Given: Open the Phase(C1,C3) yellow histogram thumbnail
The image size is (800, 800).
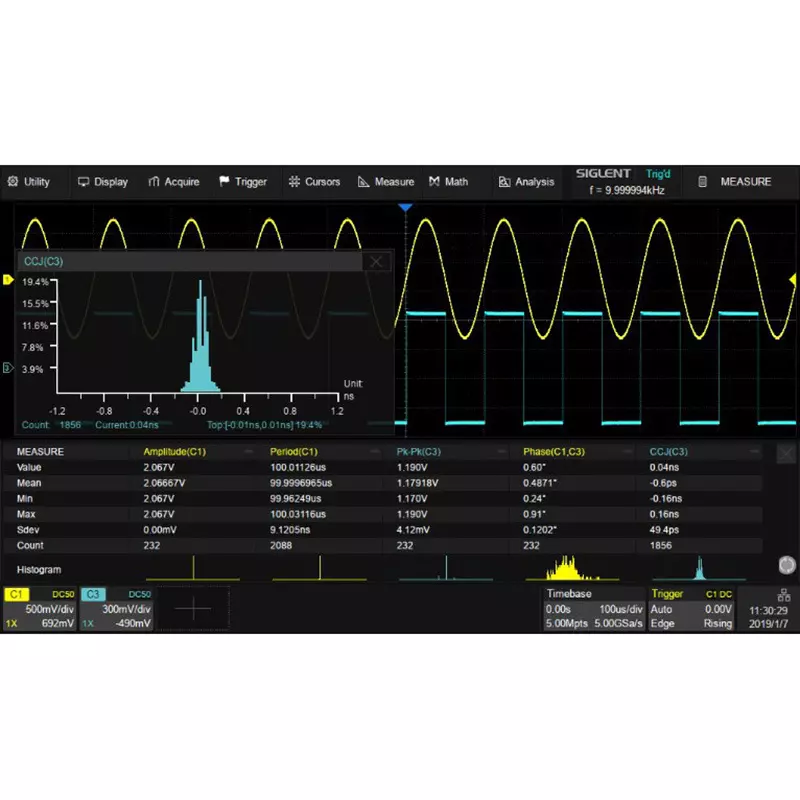Looking at the screenshot, I should click(x=572, y=568).
